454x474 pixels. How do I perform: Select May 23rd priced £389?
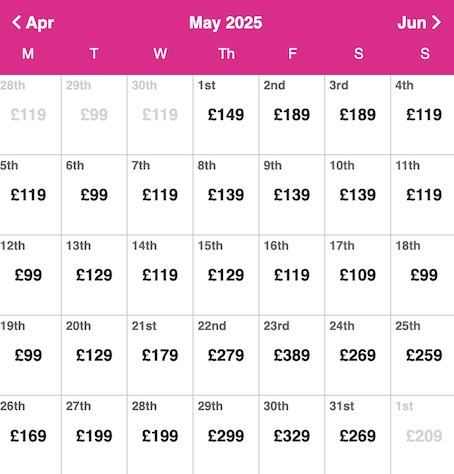point(292,355)
